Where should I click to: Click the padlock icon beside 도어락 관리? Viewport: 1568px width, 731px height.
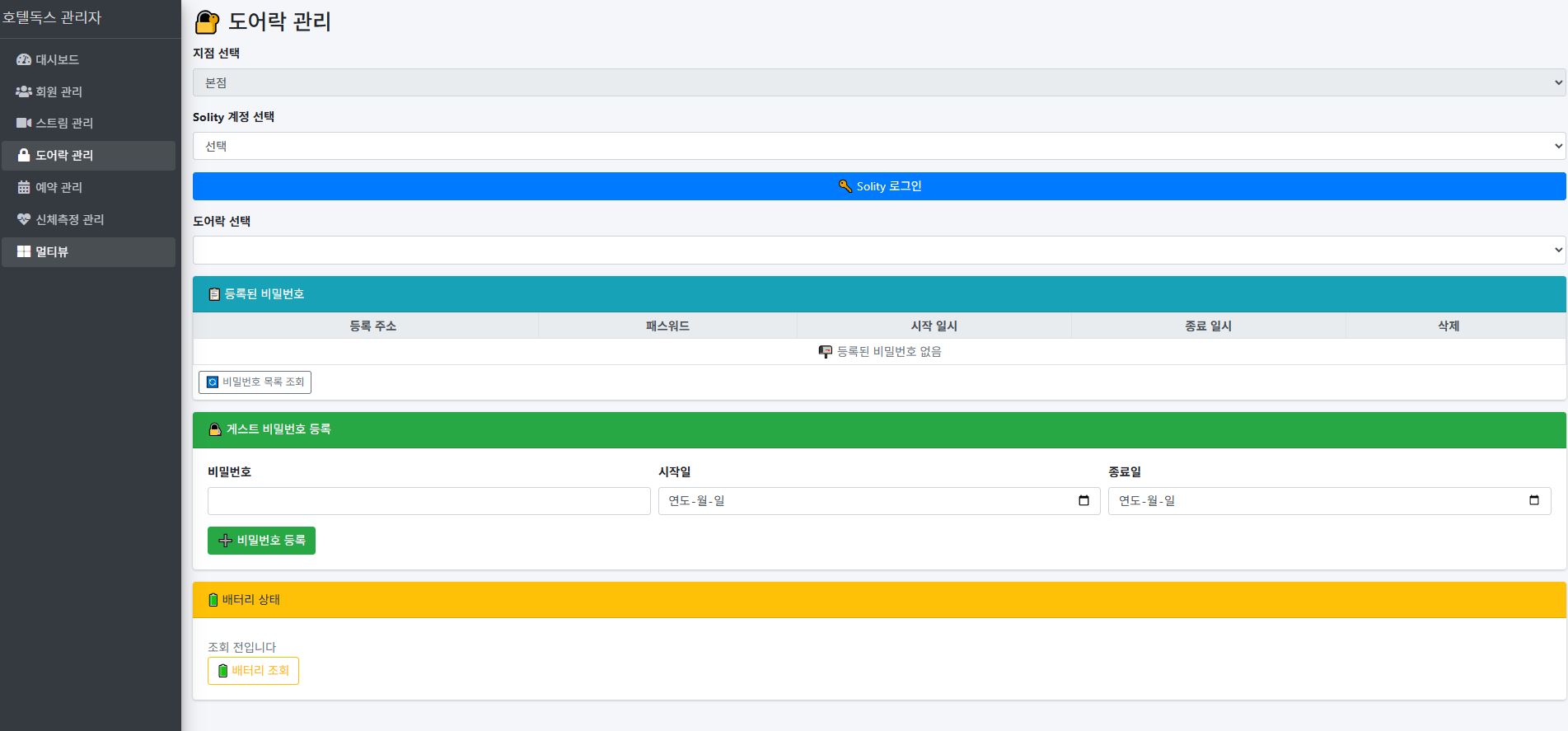pyautogui.click(x=24, y=155)
